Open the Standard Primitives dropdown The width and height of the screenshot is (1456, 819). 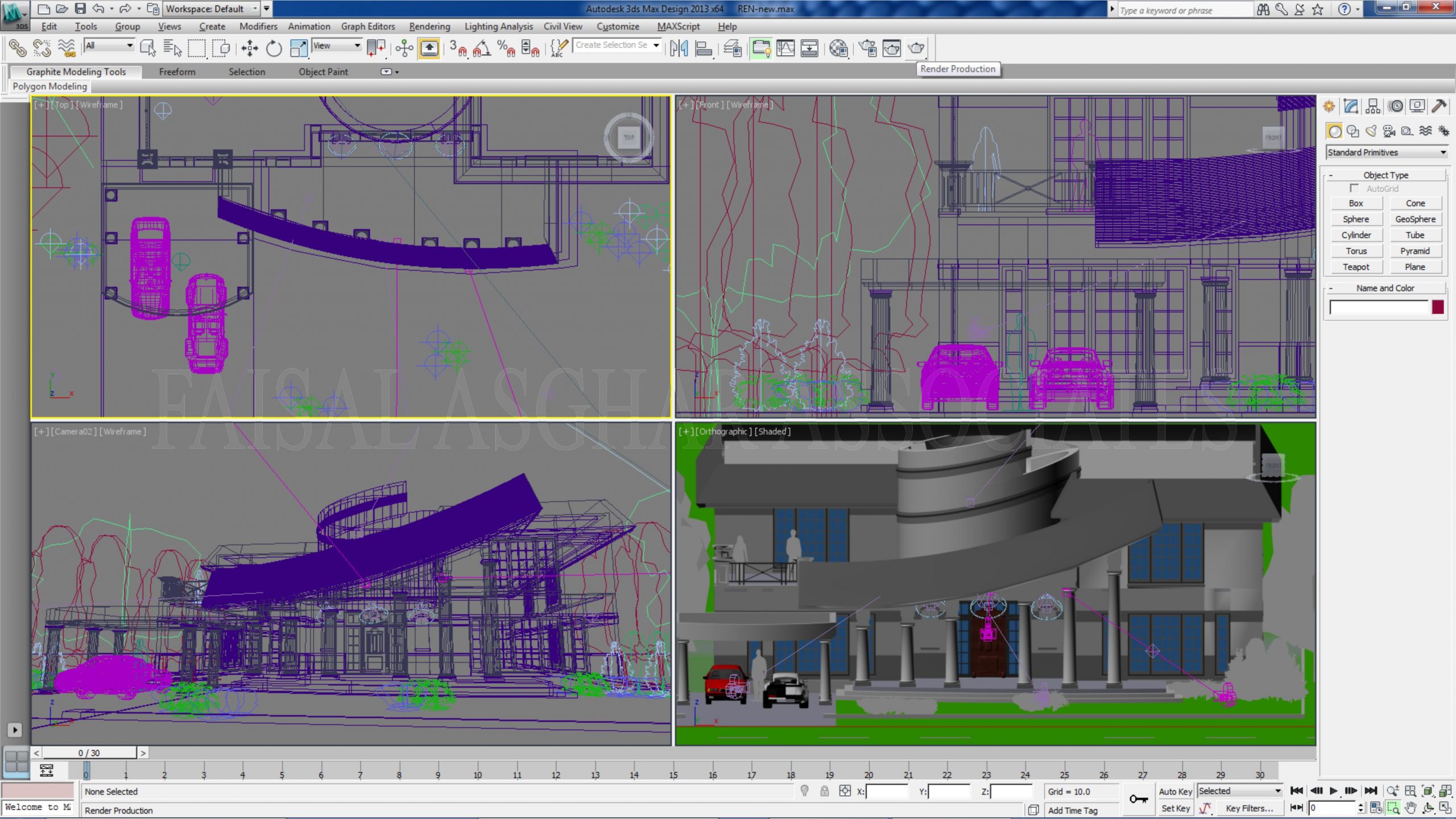click(x=1386, y=152)
